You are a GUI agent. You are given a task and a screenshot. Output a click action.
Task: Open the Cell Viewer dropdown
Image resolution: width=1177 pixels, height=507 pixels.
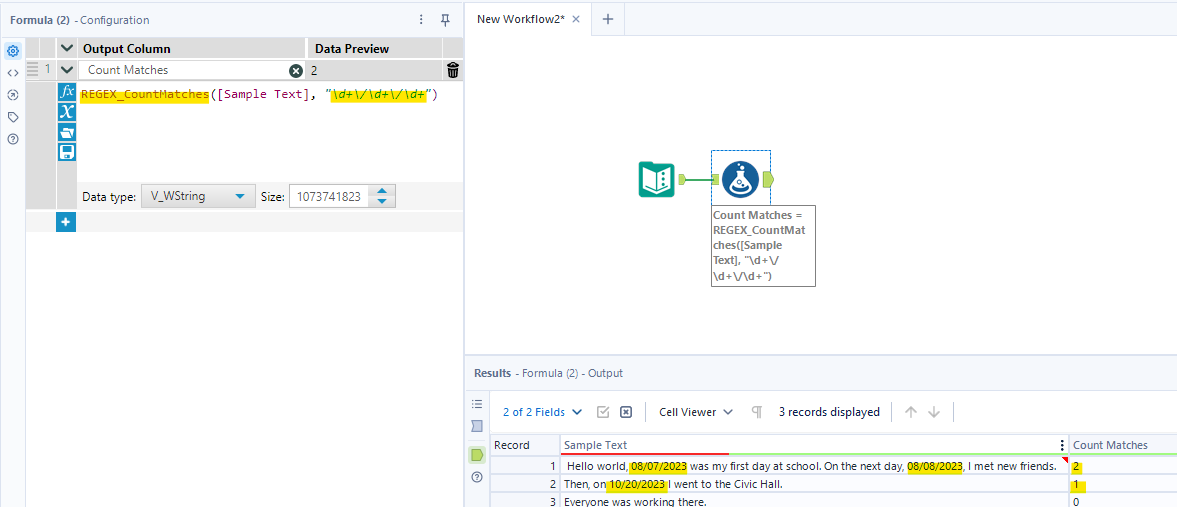coord(697,412)
